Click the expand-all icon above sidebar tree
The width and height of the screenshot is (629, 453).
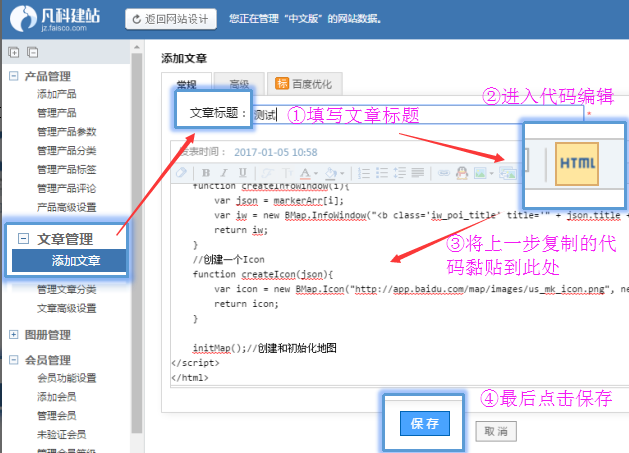pos(14,52)
